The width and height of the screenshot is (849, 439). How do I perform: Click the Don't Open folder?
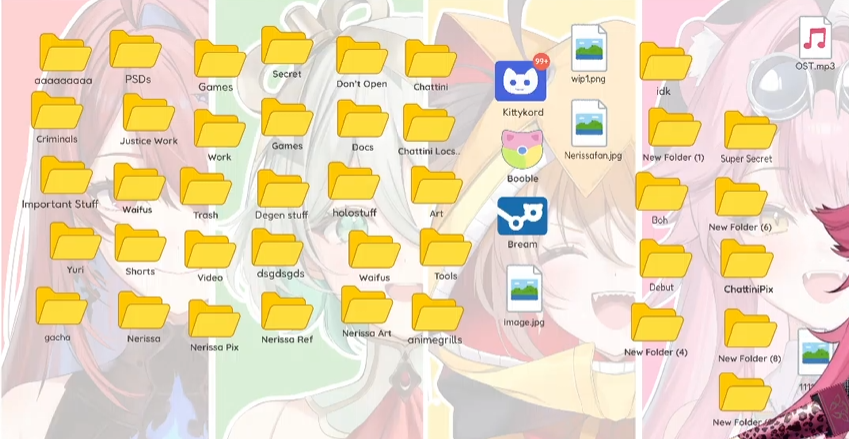[x=362, y=55]
